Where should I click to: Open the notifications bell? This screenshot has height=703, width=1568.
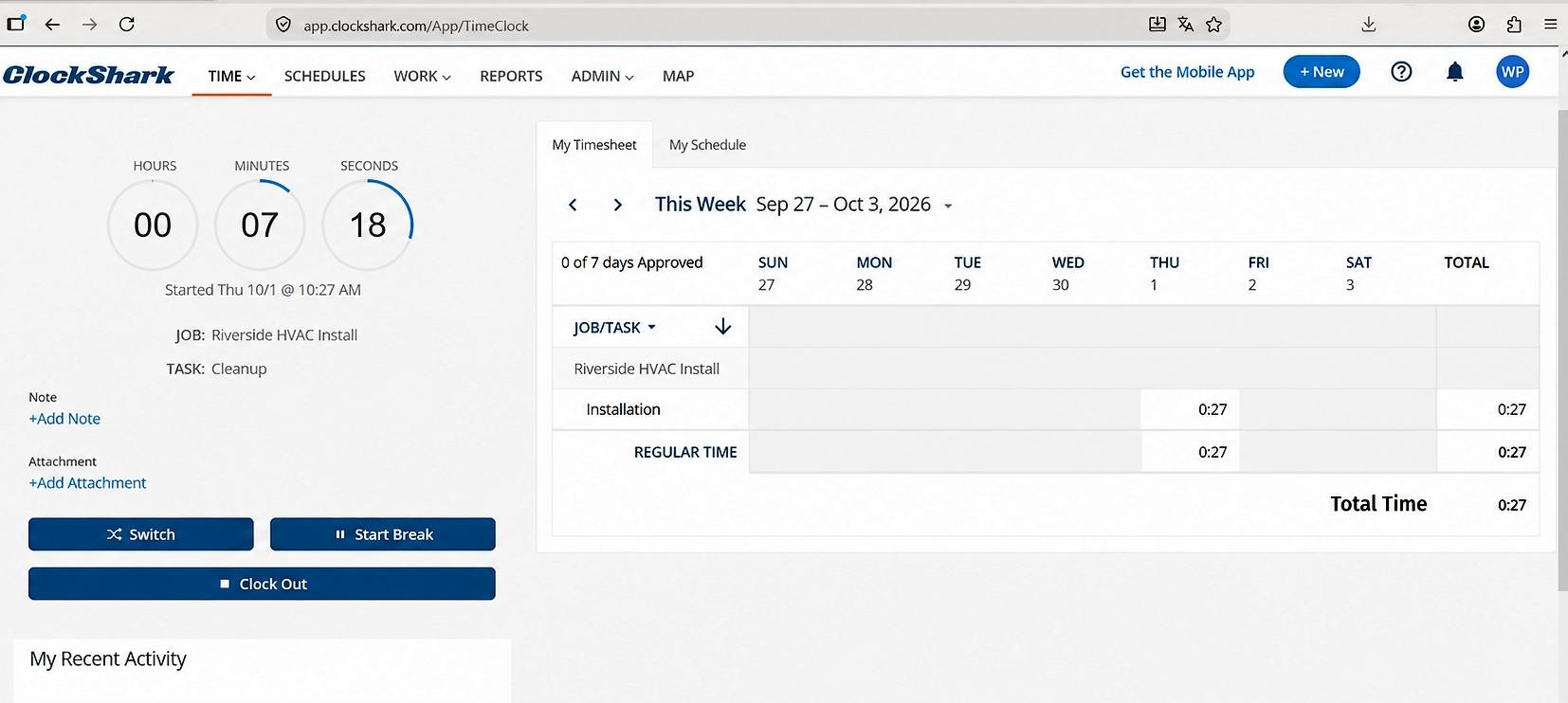tap(1455, 72)
